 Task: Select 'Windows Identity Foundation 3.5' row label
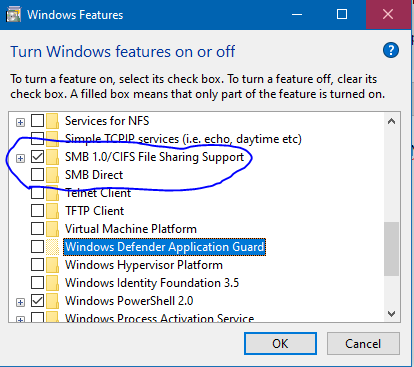[152, 283]
